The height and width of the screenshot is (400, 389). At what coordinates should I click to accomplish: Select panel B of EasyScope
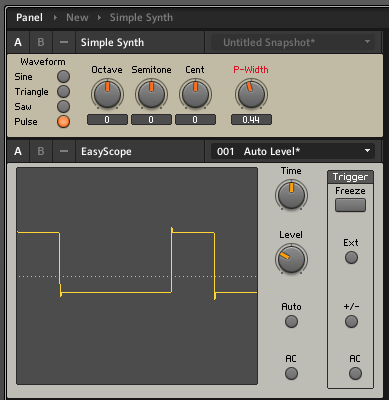click(x=41, y=151)
